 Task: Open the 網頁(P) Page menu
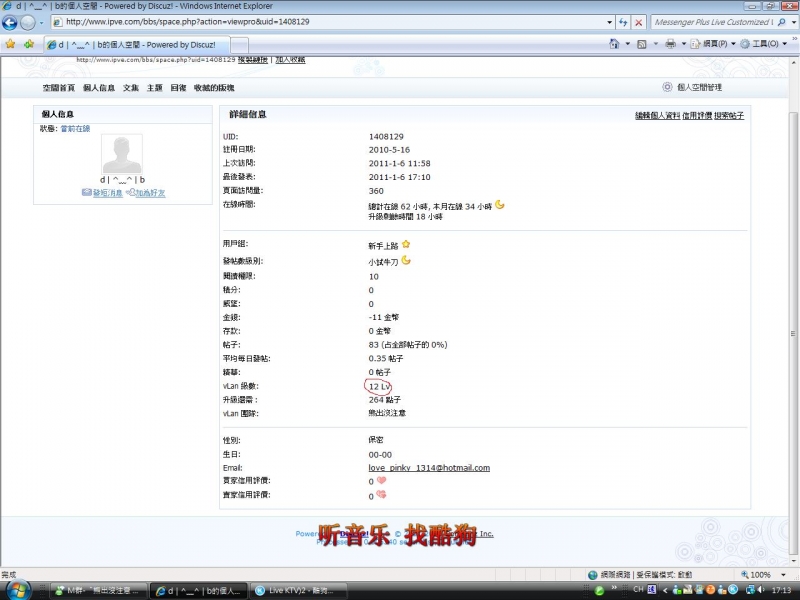point(713,44)
